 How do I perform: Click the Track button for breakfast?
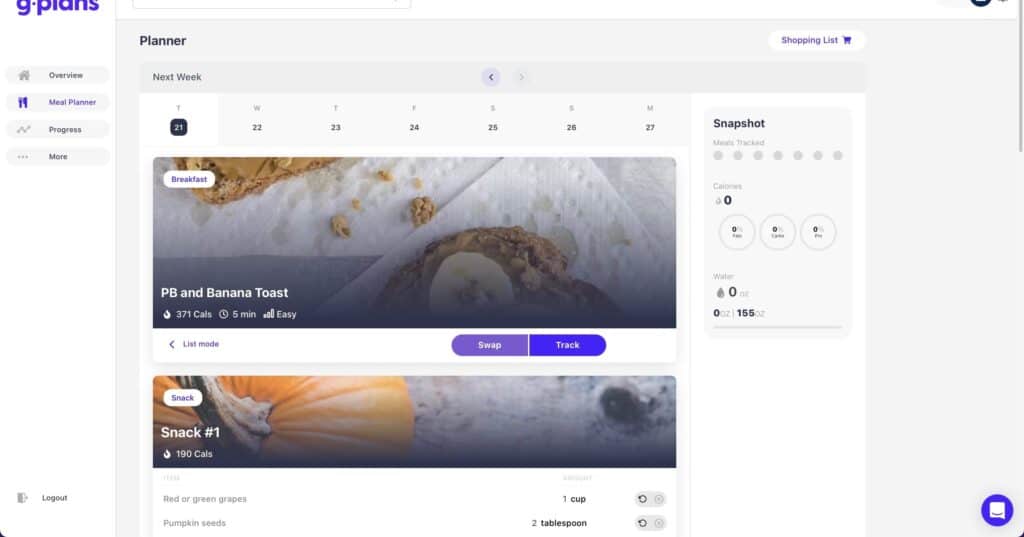(568, 345)
